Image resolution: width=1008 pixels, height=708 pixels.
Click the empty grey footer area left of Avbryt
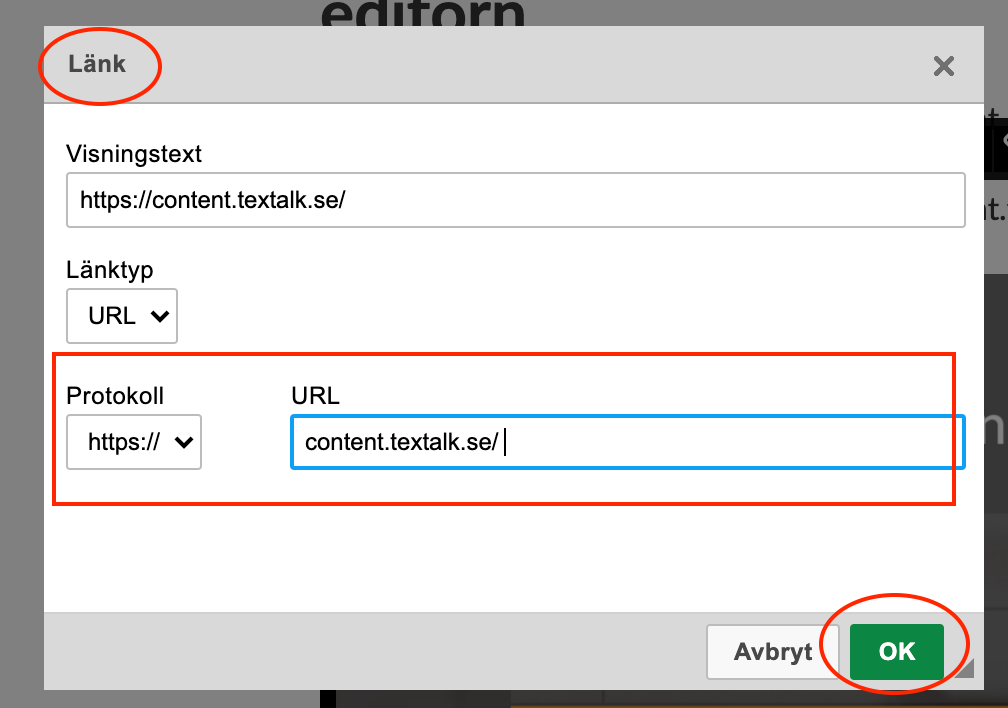(x=370, y=652)
